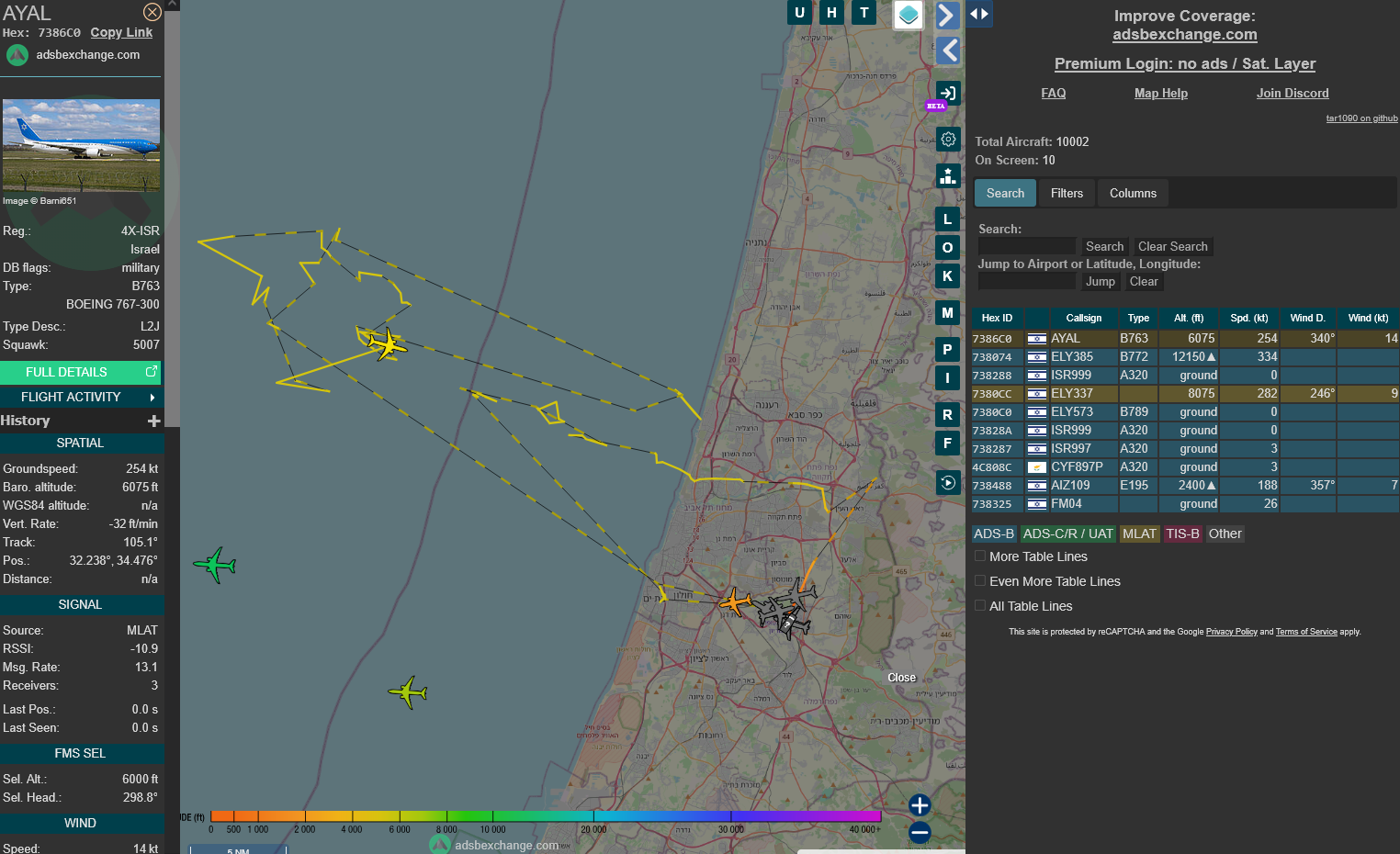
Task: Click the replay playback icon
Action: click(x=948, y=482)
